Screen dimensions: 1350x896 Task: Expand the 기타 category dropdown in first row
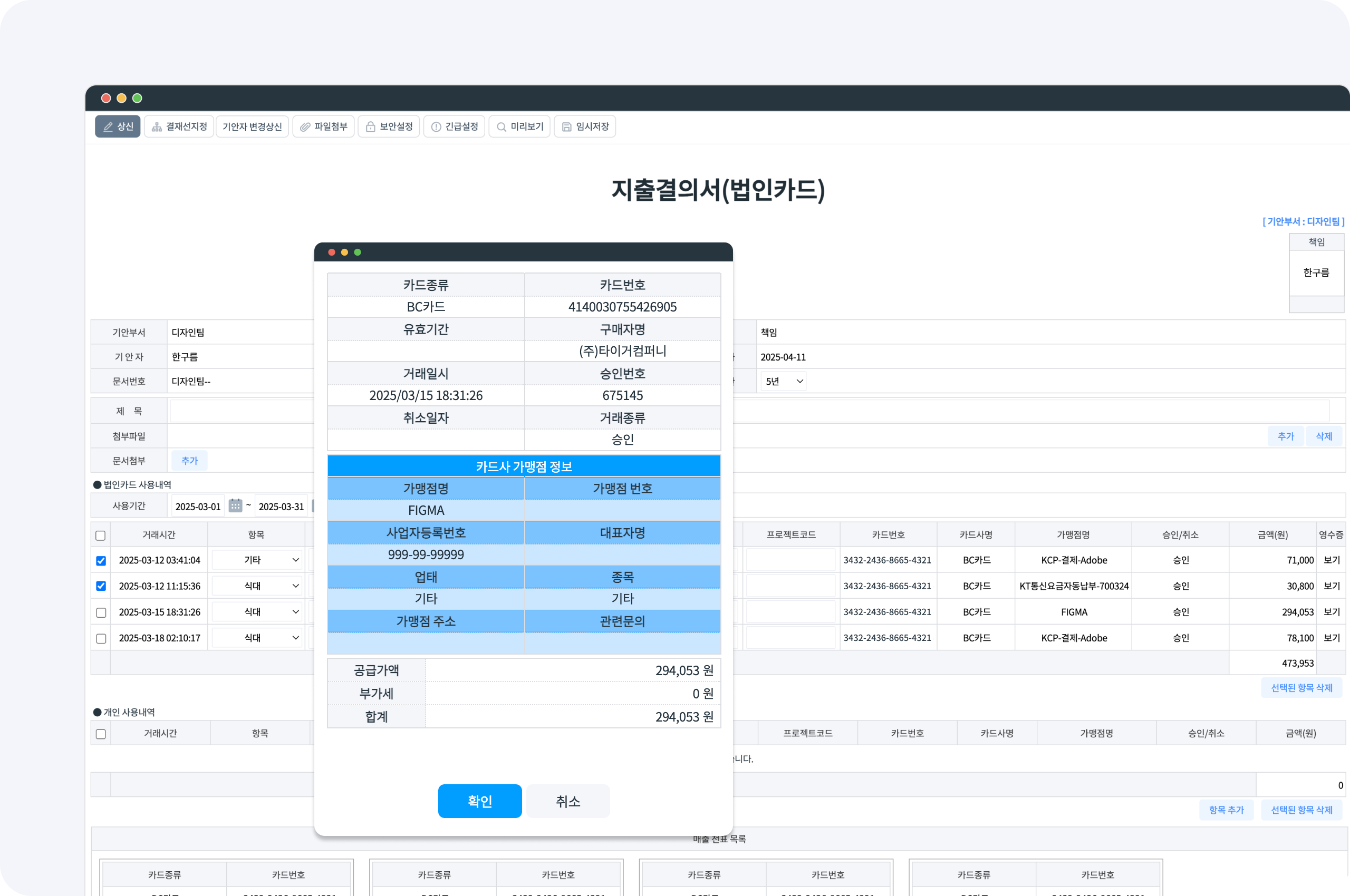[257, 560]
